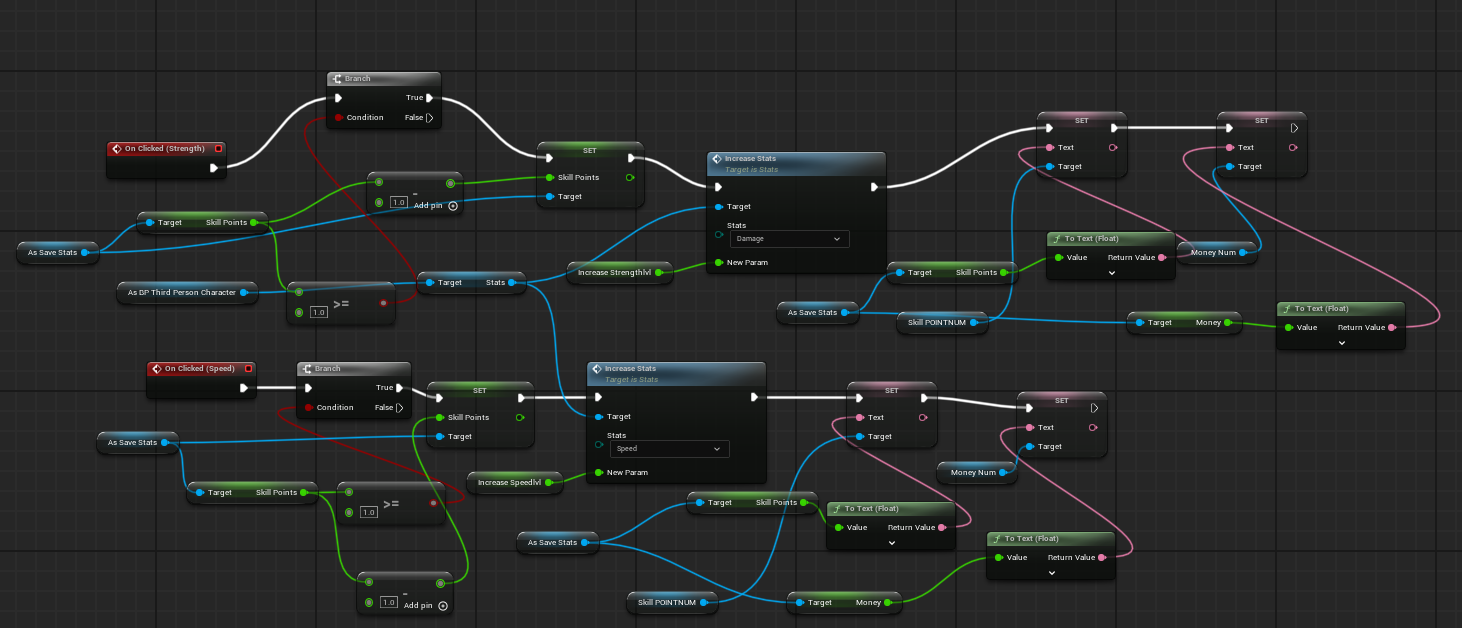Click the On Clicked (Strength) event icon
The width and height of the screenshot is (1462, 628).
click(117, 149)
